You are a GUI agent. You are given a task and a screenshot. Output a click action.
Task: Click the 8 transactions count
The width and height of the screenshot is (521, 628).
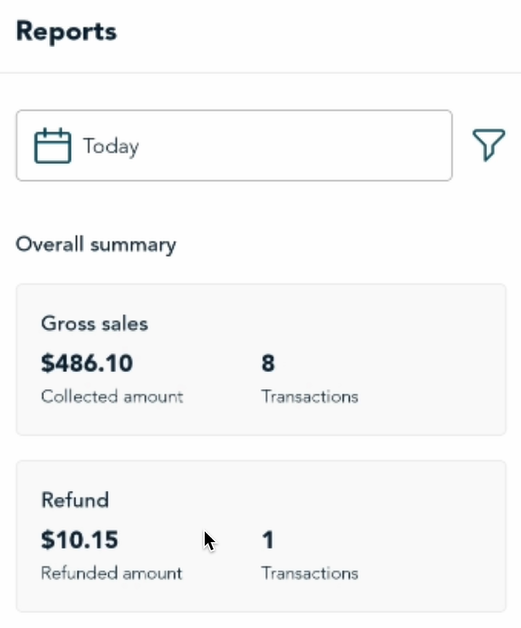point(268,363)
